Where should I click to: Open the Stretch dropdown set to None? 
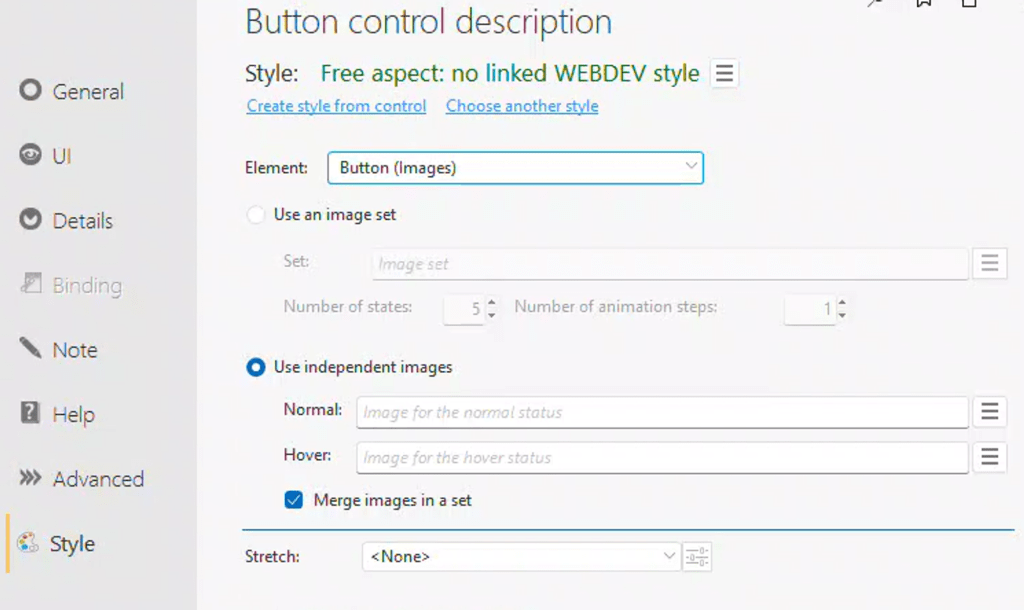669,556
